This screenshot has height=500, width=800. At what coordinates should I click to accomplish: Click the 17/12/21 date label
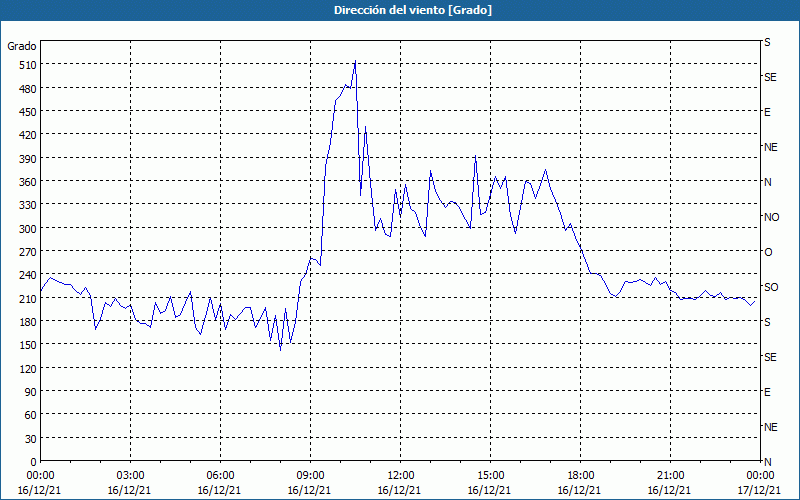coord(759,490)
